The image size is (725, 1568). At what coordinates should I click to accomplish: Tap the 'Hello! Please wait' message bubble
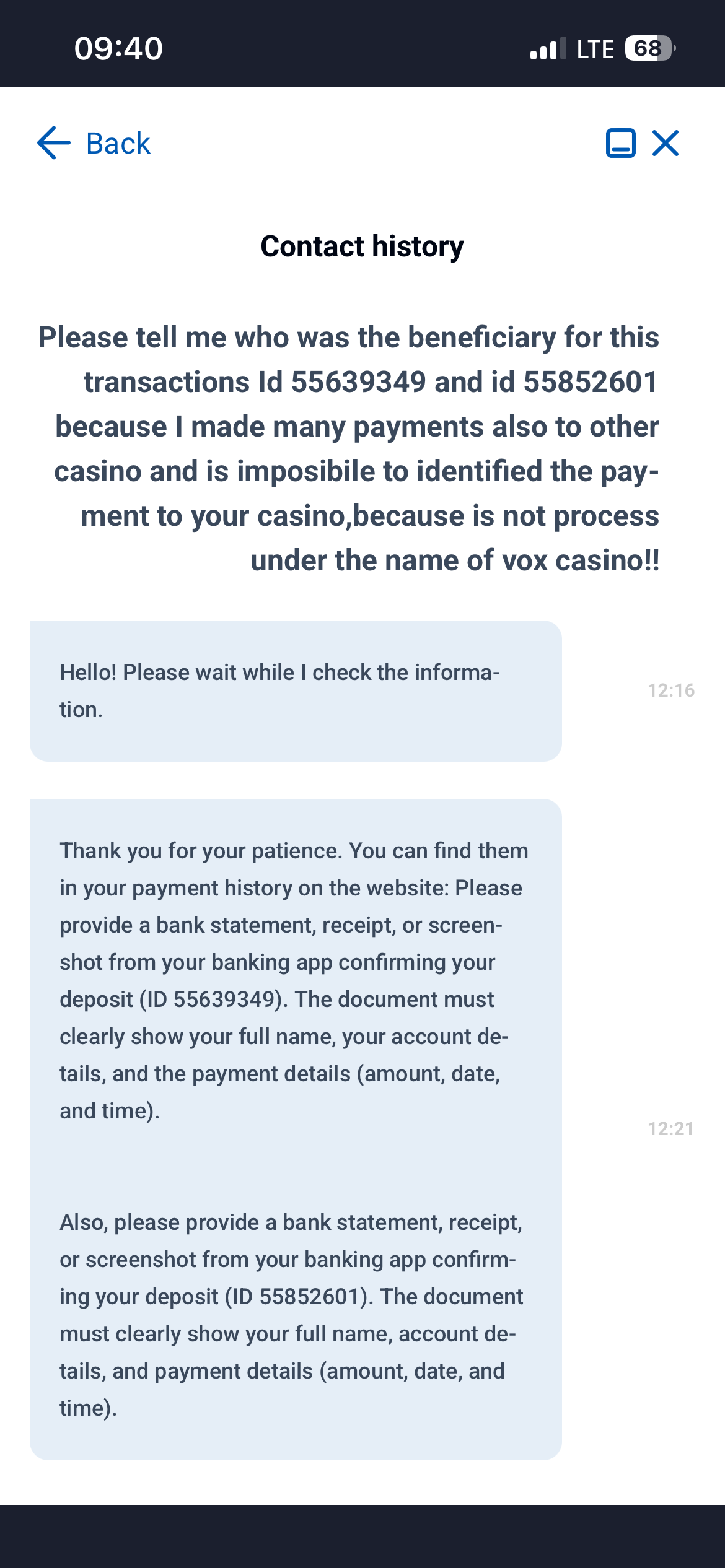[x=296, y=690]
